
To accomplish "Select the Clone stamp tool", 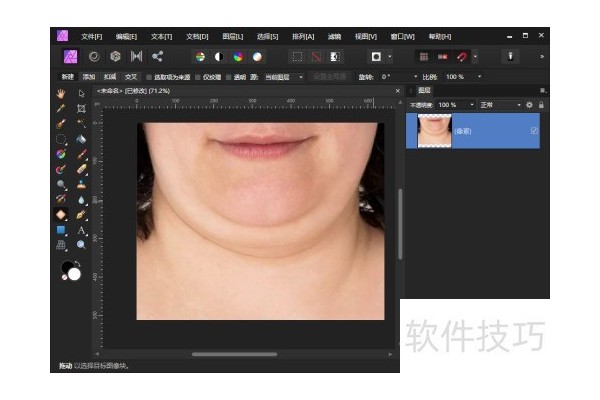I will point(81,184).
